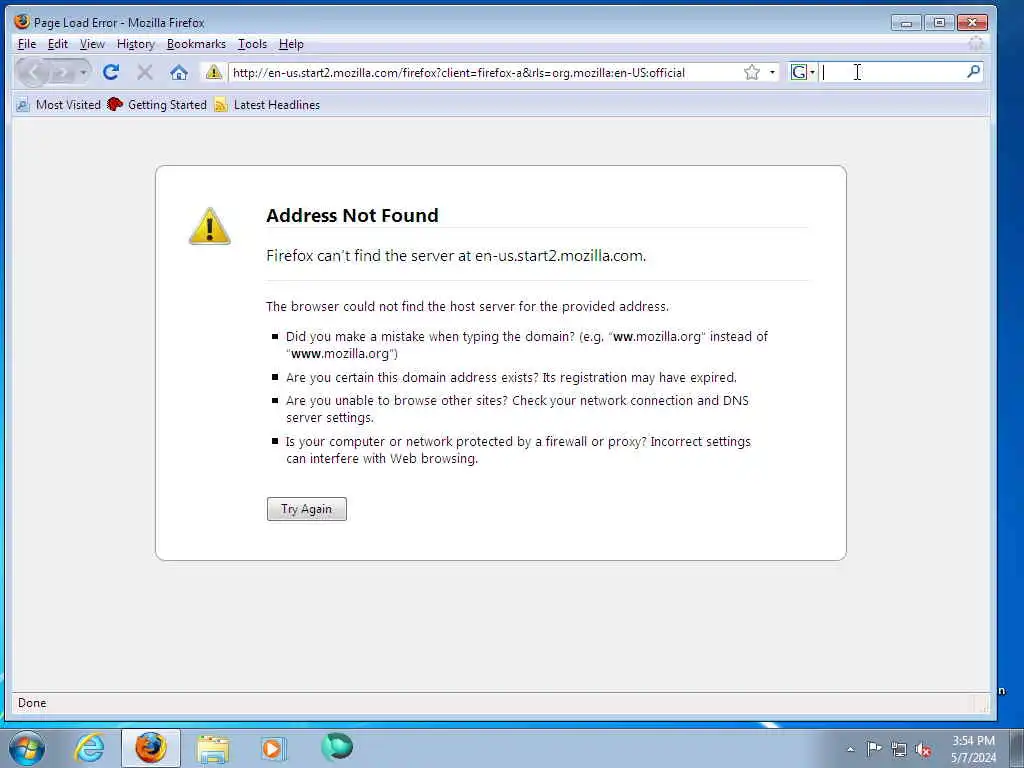The width and height of the screenshot is (1024, 768).
Task: Click the throbber activity icon at menu bar right
Action: click(976, 44)
